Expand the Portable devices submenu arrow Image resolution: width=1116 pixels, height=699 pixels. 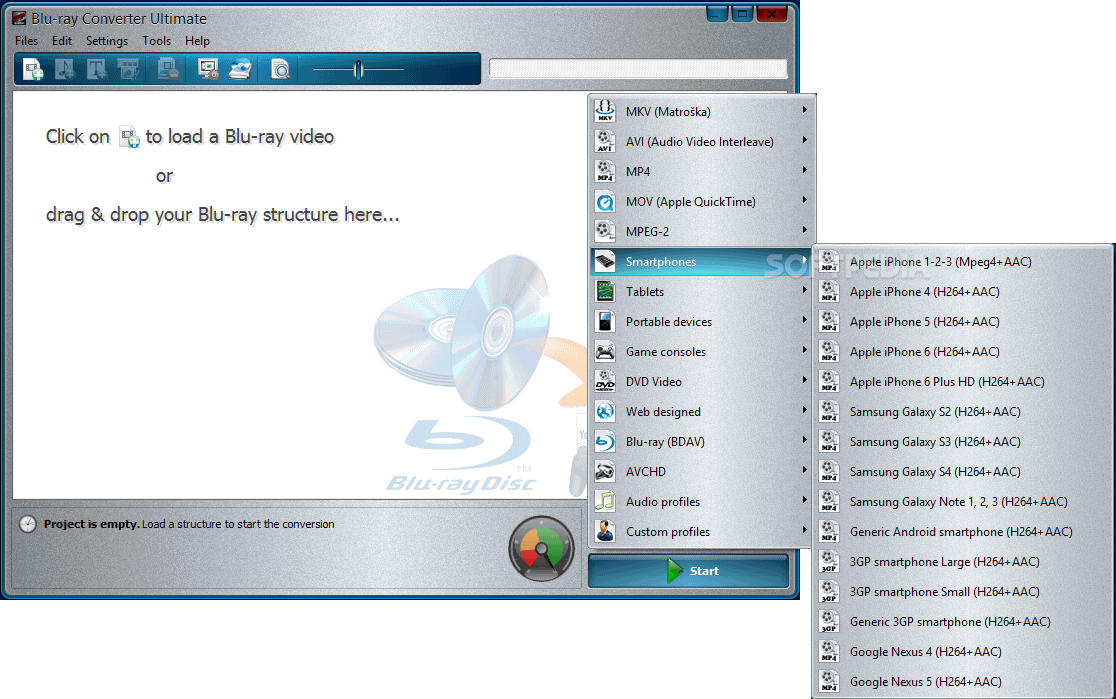(x=804, y=320)
